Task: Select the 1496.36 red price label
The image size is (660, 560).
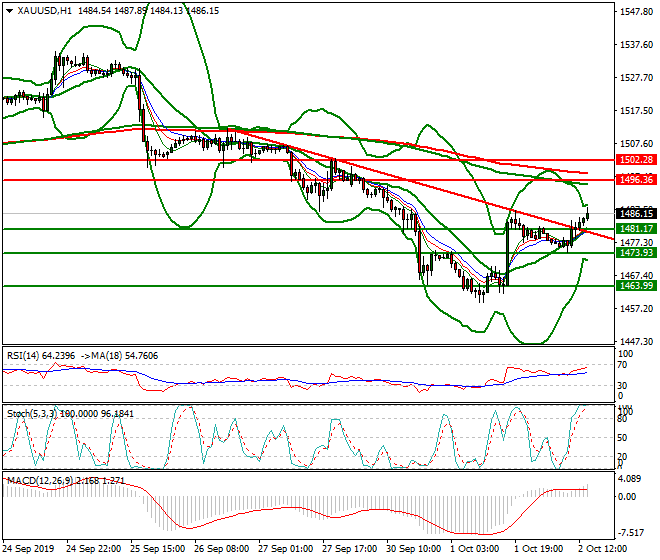Action: pyautogui.click(x=636, y=180)
